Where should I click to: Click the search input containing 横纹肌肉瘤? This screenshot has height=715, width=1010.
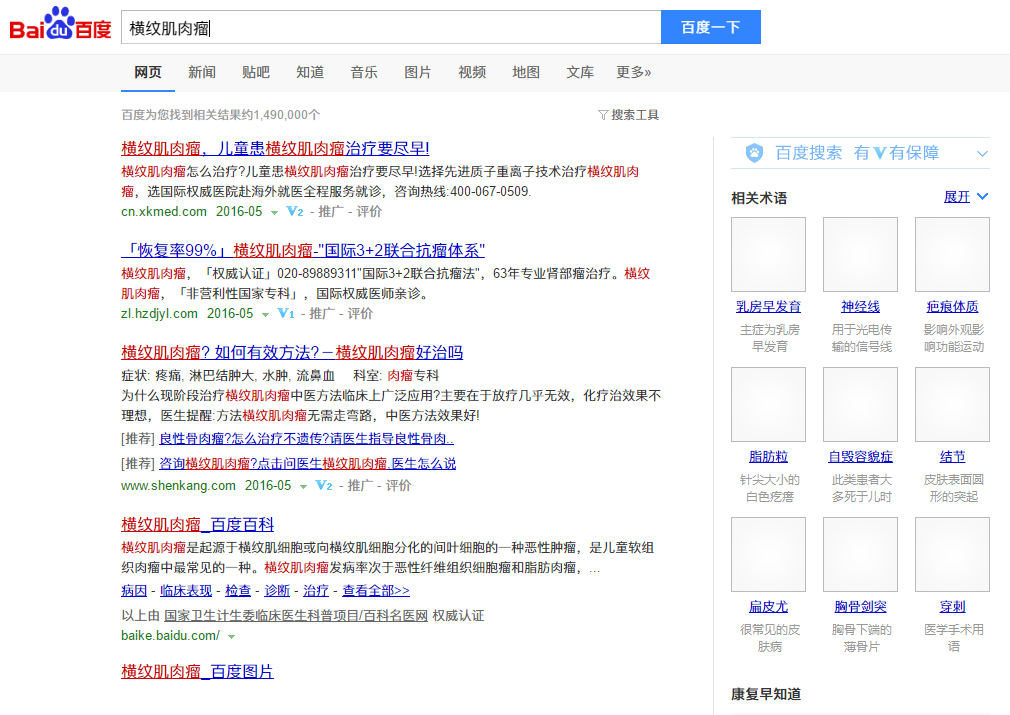391,27
